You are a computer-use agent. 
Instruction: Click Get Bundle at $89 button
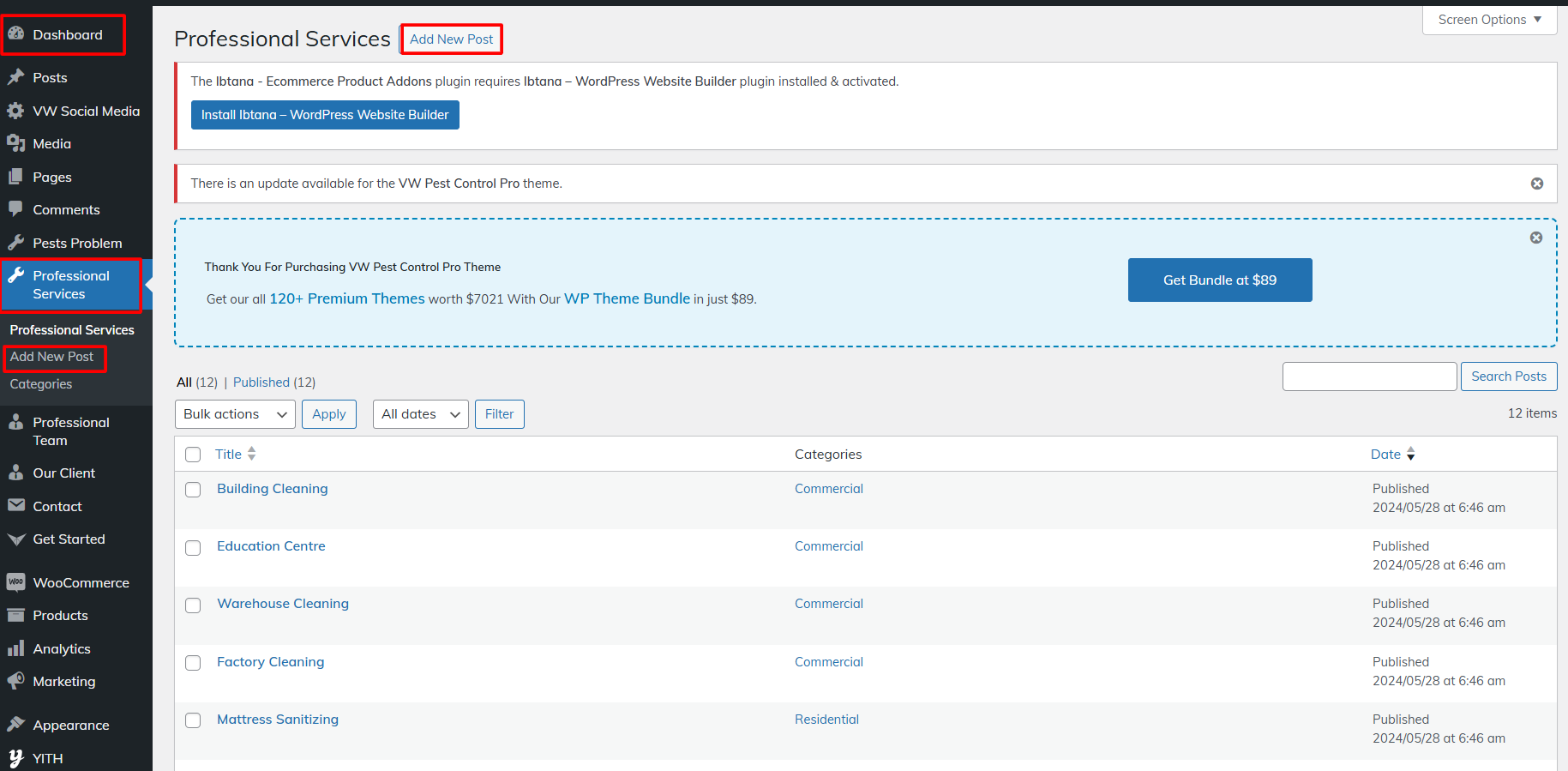coord(1219,280)
